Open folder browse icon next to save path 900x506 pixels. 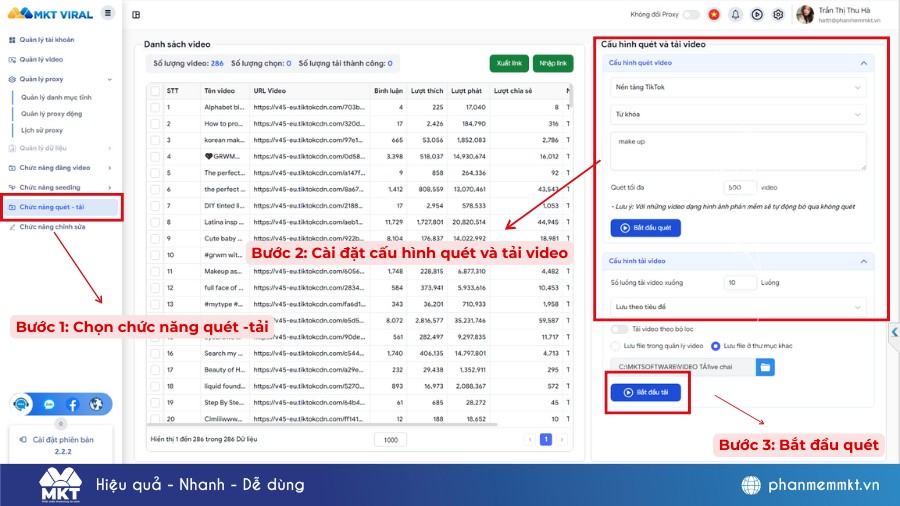click(x=765, y=367)
